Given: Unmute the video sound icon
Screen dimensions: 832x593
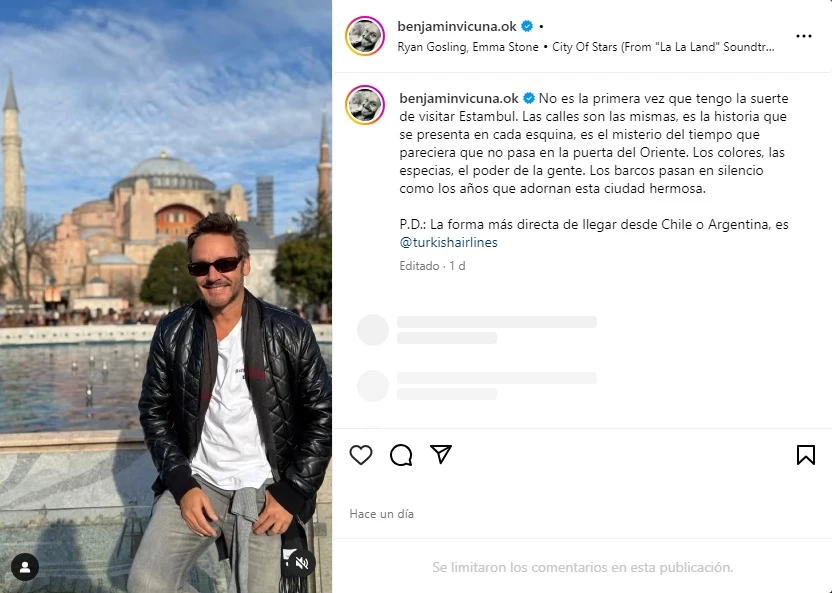Looking at the screenshot, I should (302, 563).
